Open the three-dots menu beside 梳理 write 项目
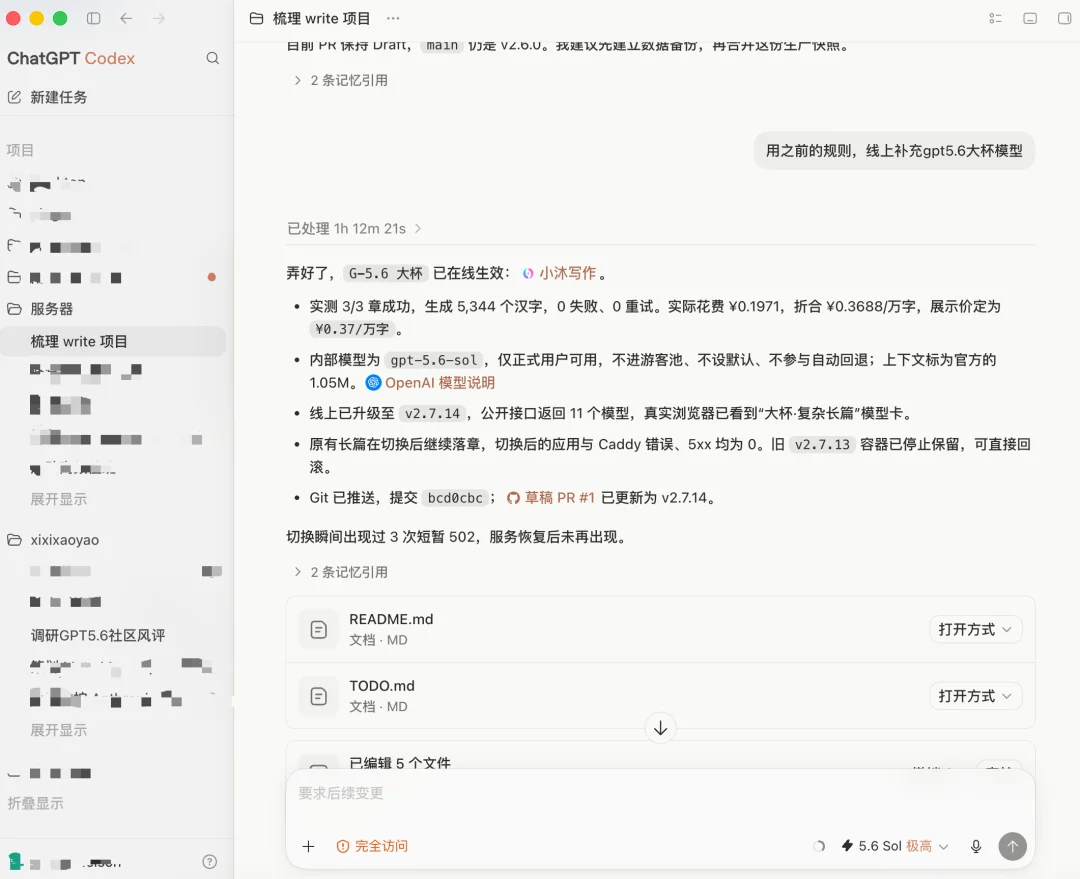The width and height of the screenshot is (1080, 879). 393,19
